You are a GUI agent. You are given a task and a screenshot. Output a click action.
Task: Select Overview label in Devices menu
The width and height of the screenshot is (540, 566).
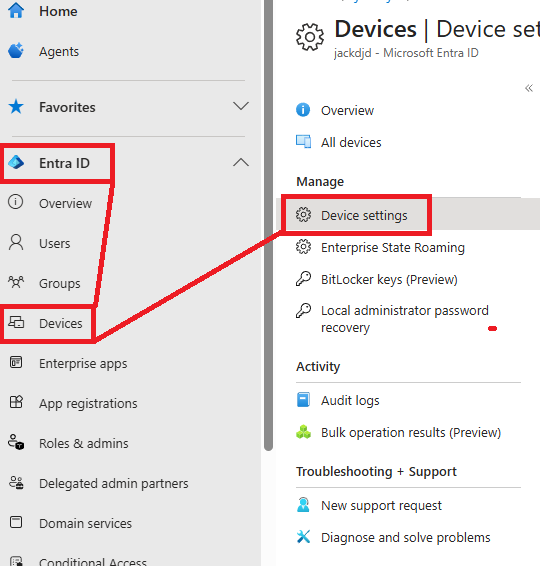[x=347, y=110]
